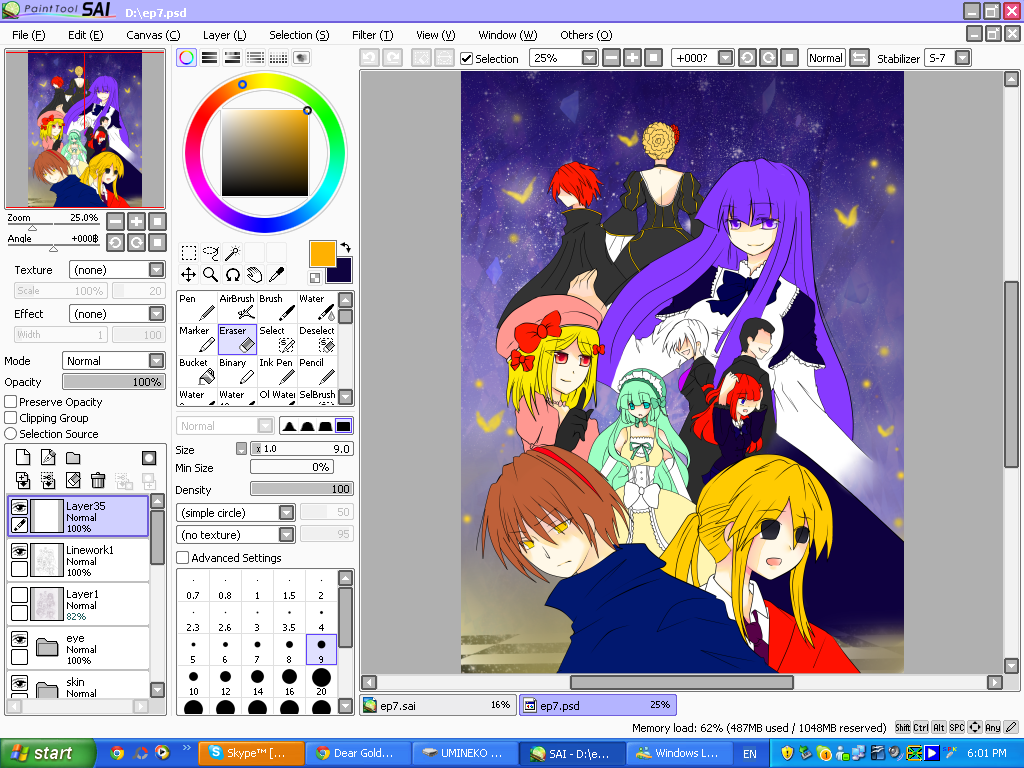Select the Bucket tool
The width and height of the screenshot is (1024, 768).
[x=197, y=371]
